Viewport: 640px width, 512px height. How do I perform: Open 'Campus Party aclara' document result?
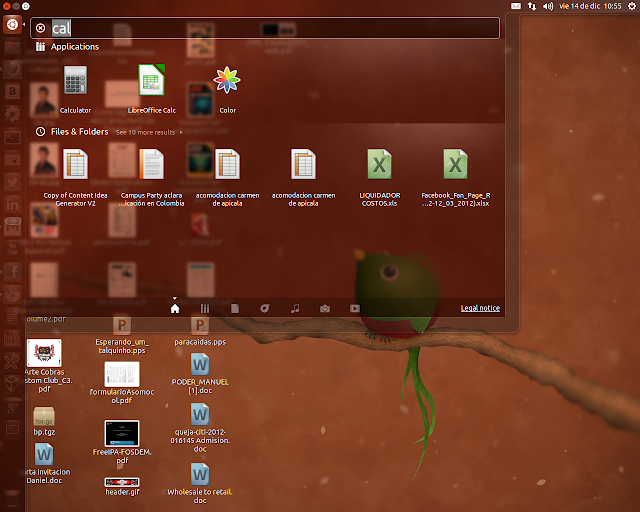151,178
